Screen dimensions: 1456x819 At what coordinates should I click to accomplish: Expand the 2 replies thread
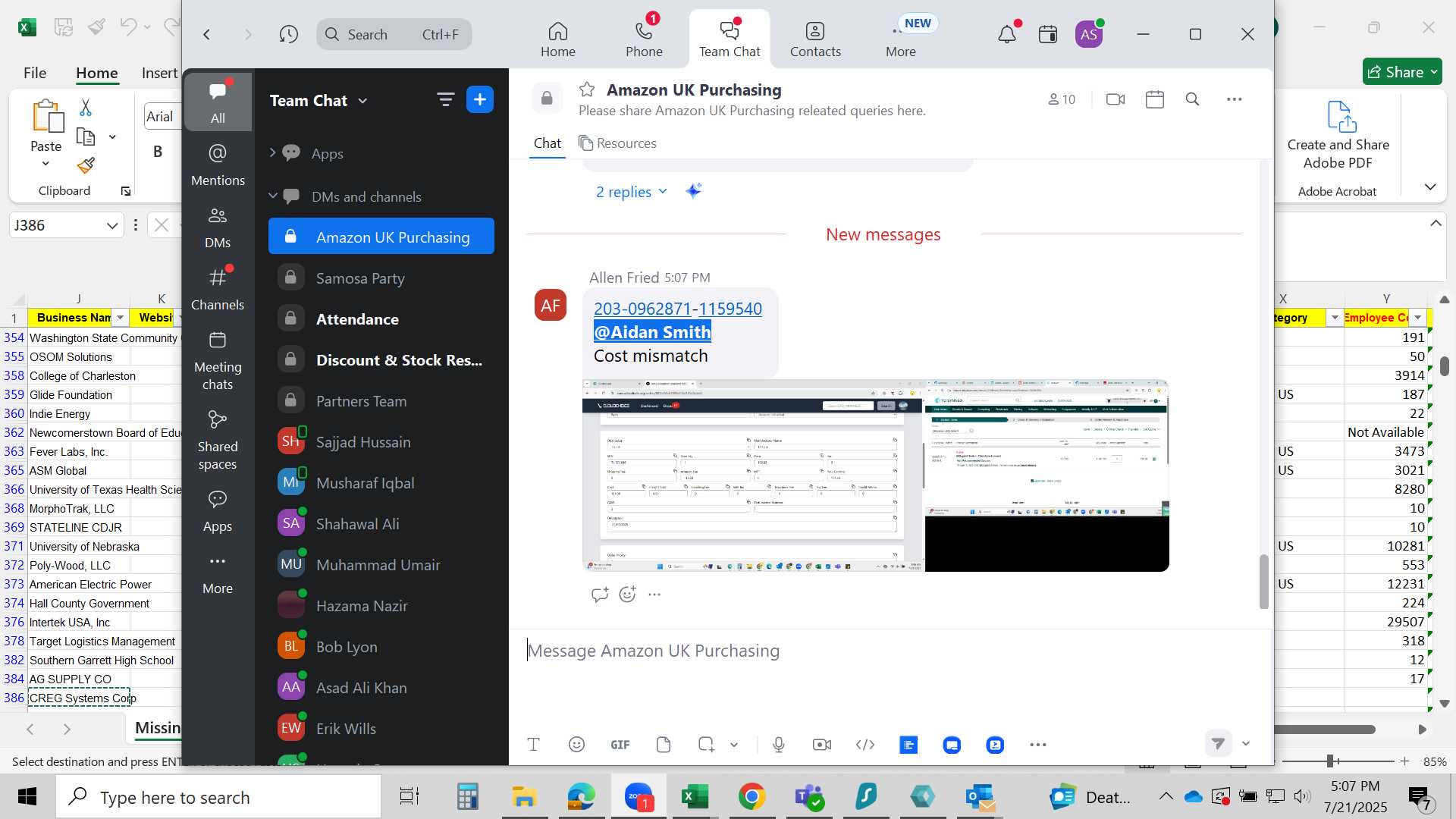tap(632, 192)
